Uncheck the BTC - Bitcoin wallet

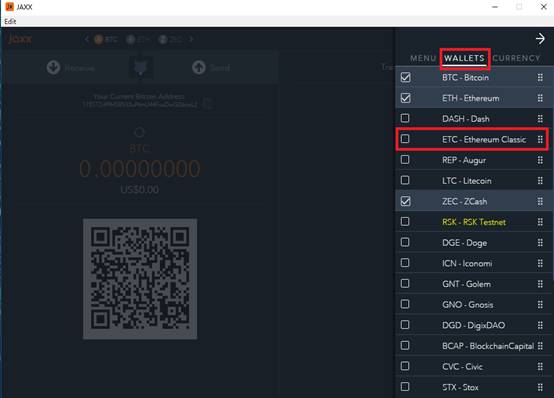pyautogui.click(x=405, y=77)
